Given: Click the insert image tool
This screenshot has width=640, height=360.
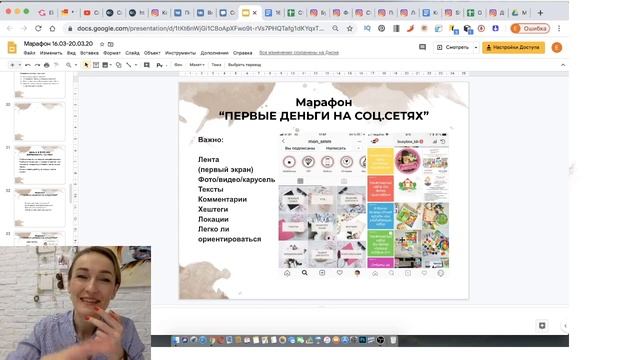Looking at the screenshot, I should pyautogui.click(x=105, y=65).
